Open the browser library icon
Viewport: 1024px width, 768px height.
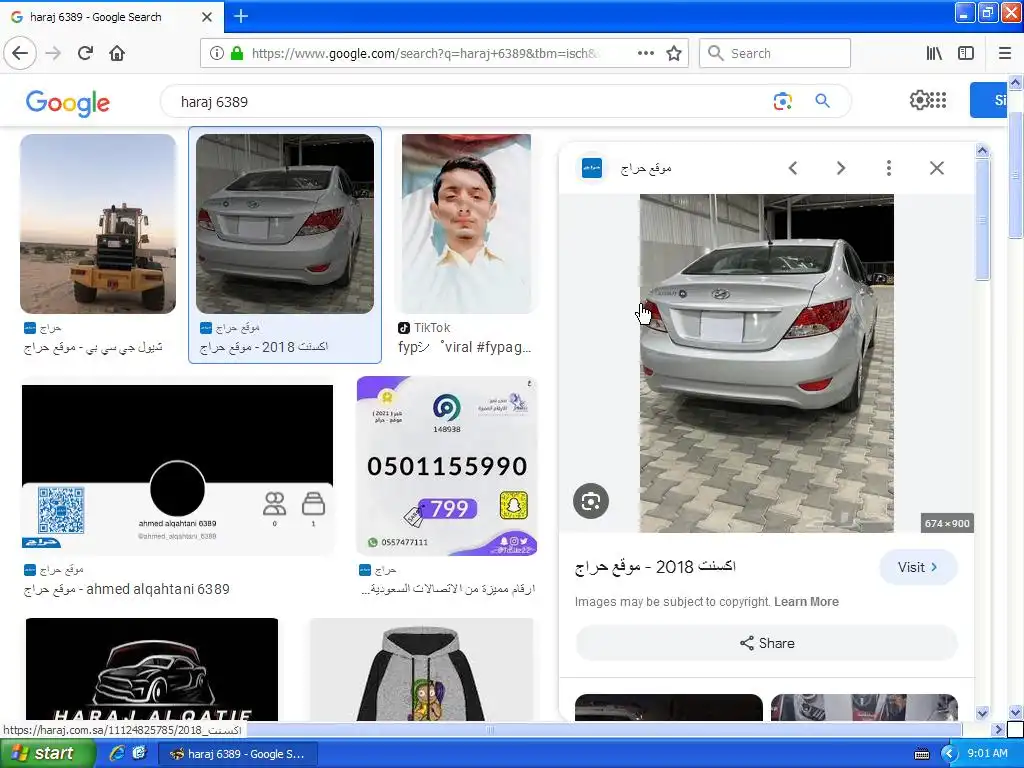(934, 54)
